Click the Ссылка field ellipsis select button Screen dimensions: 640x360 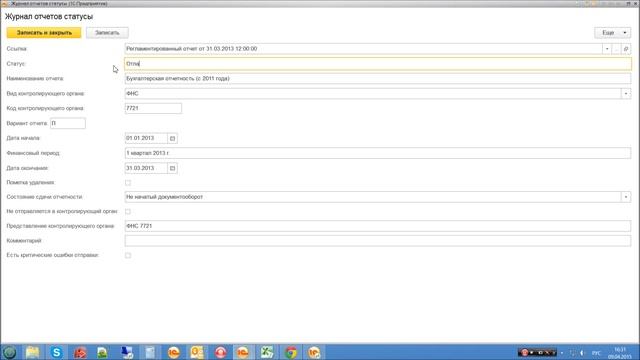coord(616,49)
